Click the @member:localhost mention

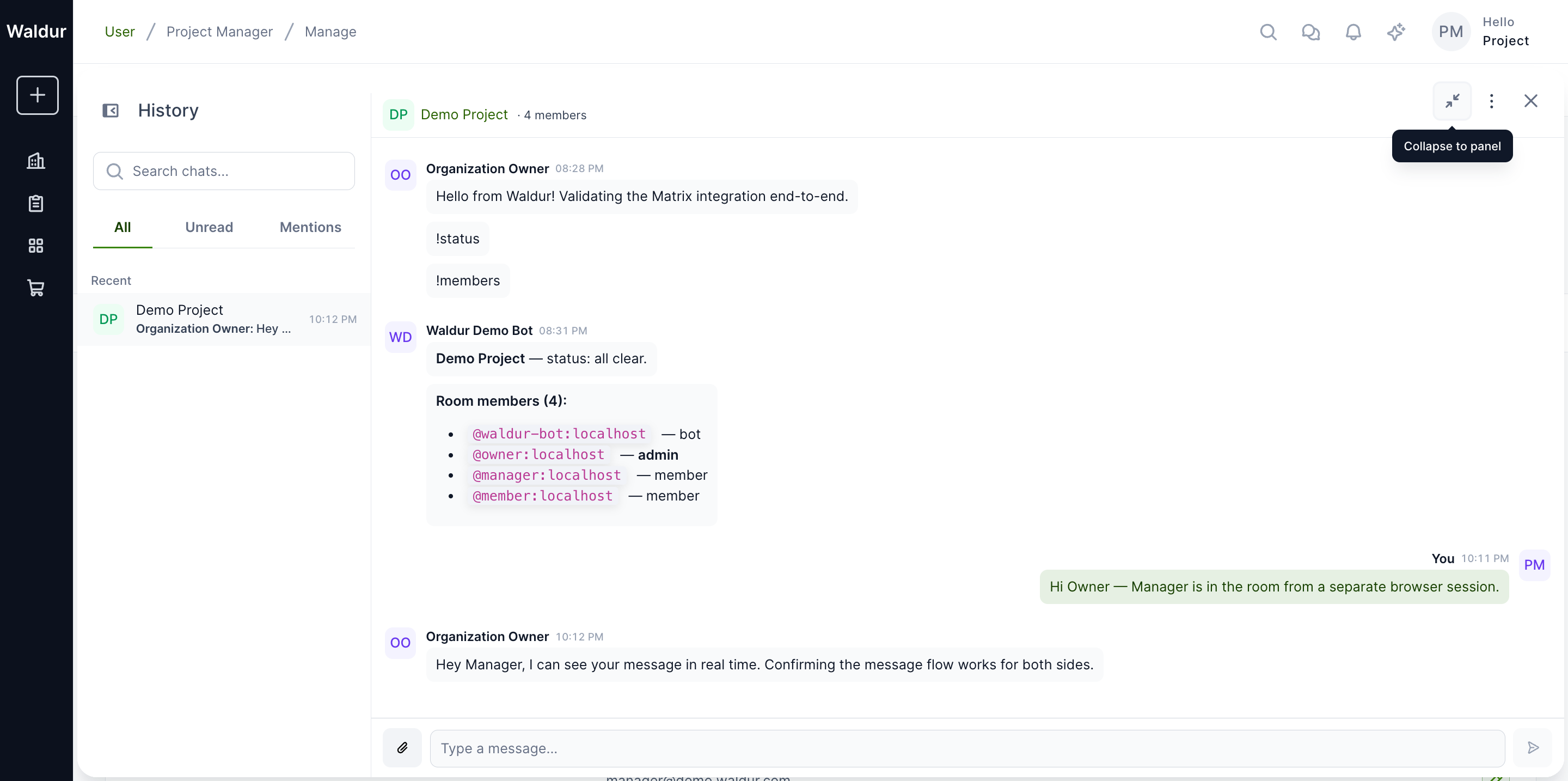[x=542, y=496]
